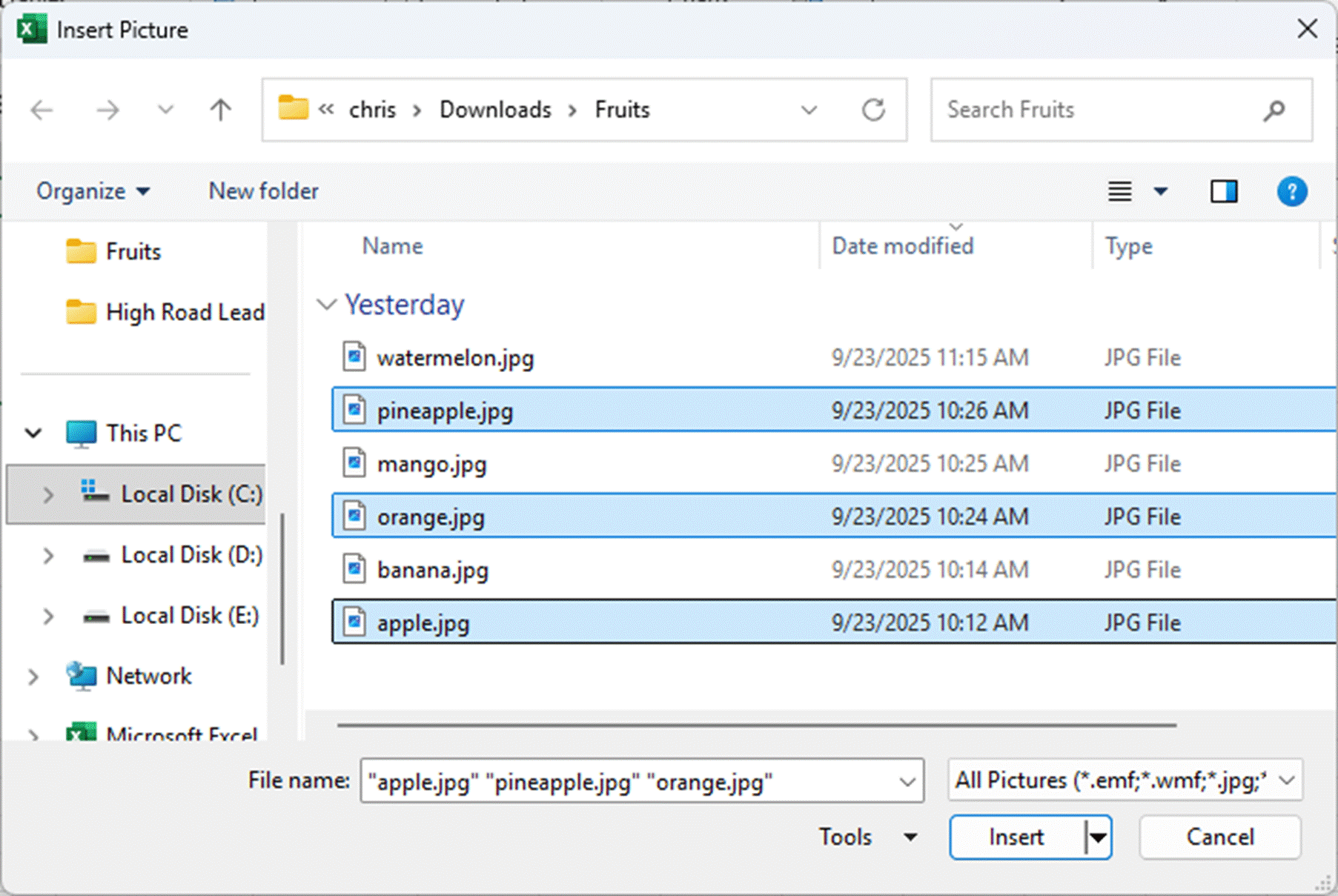
Task: Click the Forward navigation arrow
Action: 107,110
